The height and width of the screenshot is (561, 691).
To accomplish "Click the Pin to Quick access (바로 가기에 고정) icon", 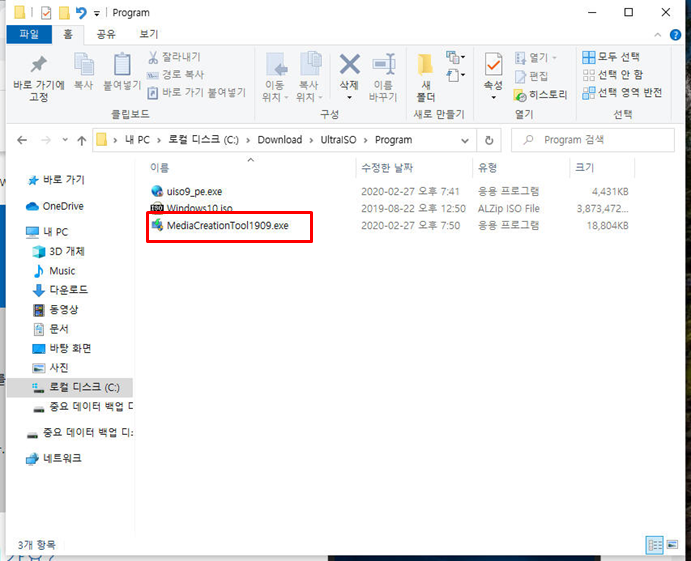I will pos(39,65).
